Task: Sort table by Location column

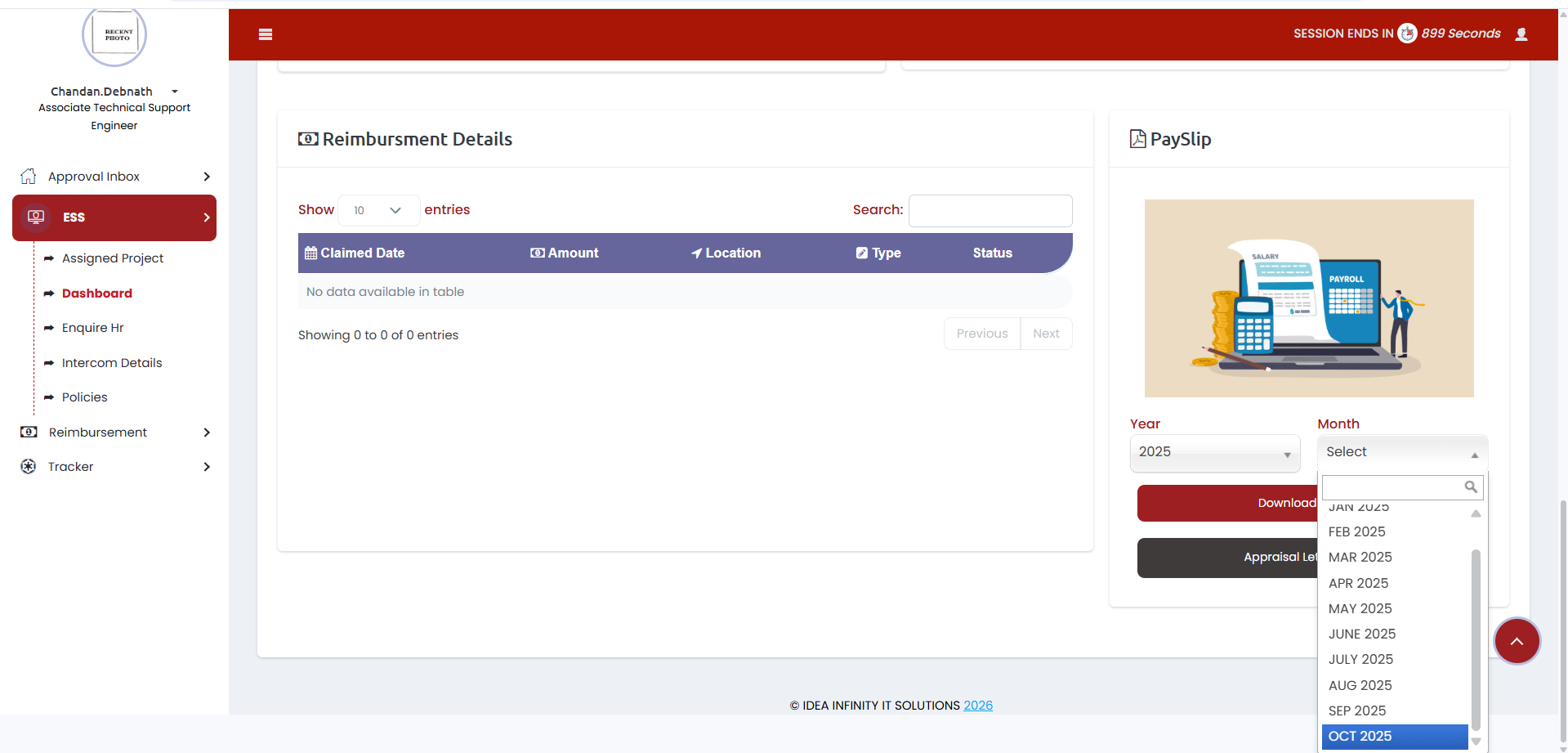Action: 726,253
